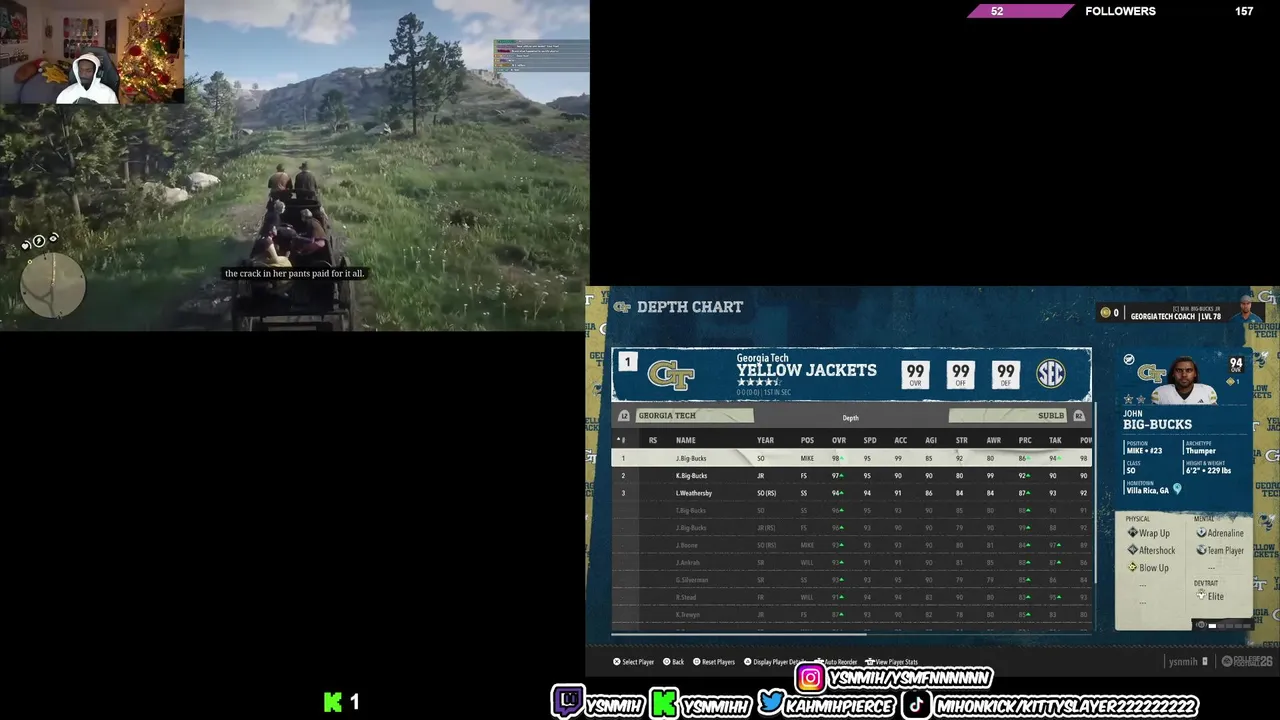
Task: Click the 99 DEF team rating box
Action: pyautogui.click(x=1005, y=374)
